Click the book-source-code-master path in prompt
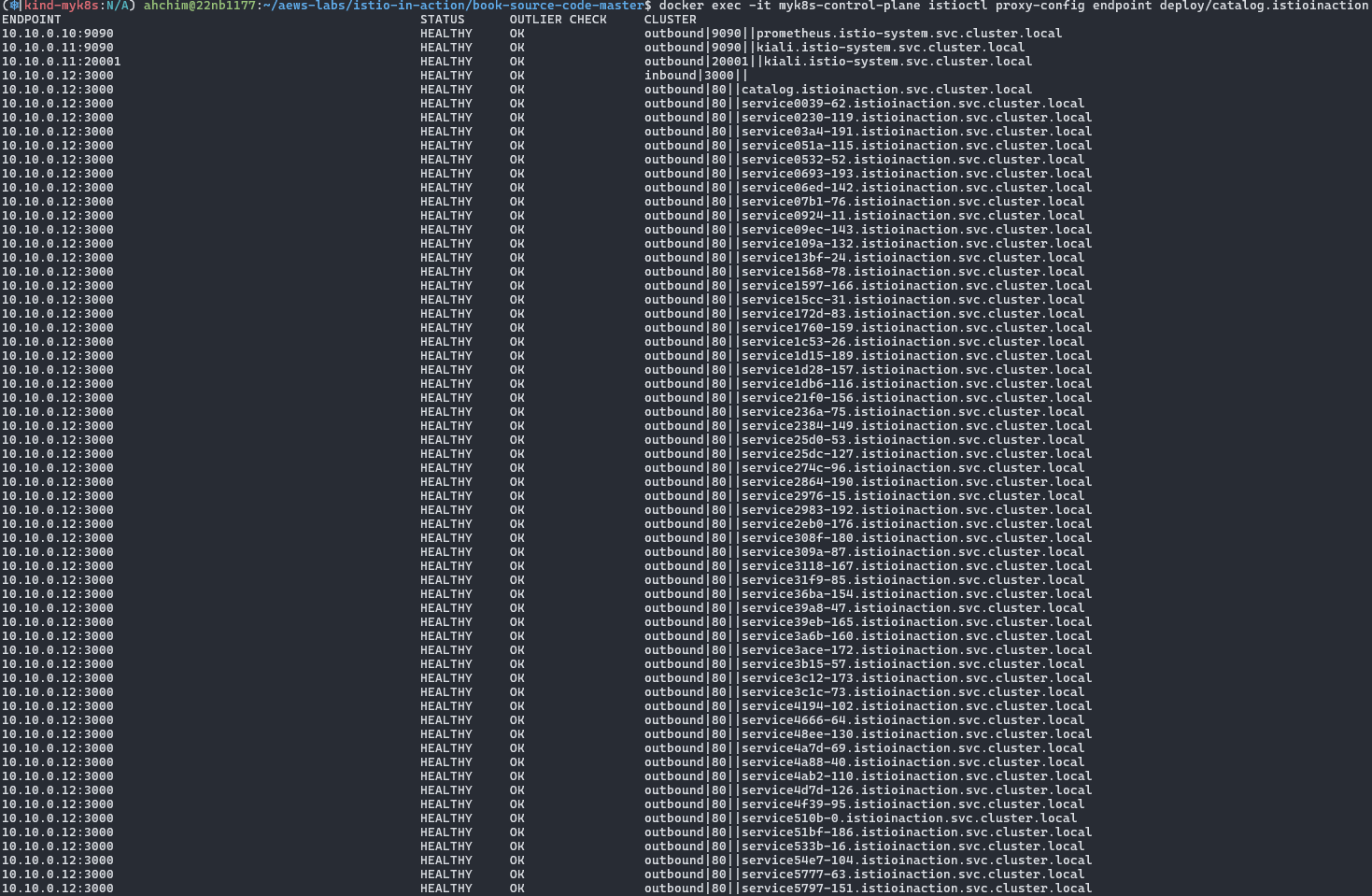This screenshot has width=1372, height=896. coord(558,6)
